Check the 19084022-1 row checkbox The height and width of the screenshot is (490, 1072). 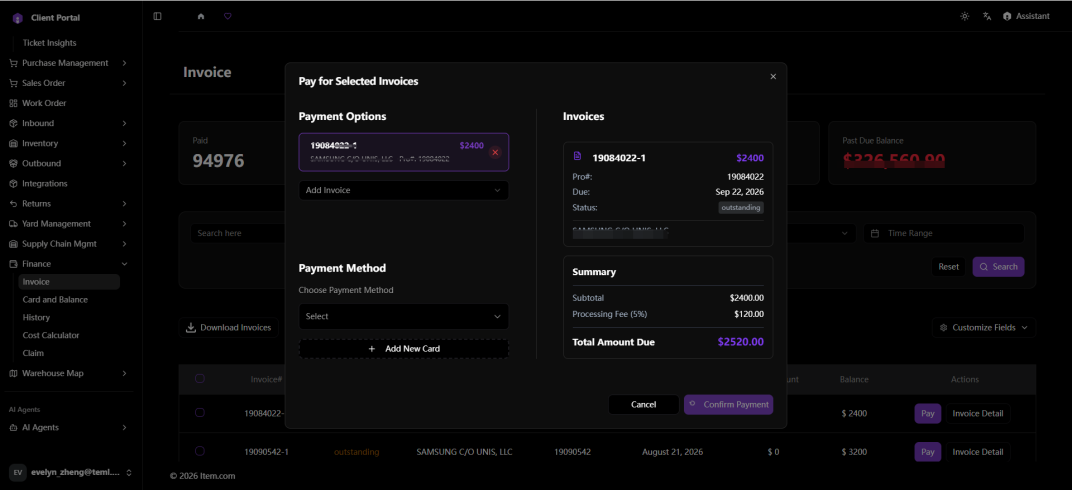[x=200, y=413]
